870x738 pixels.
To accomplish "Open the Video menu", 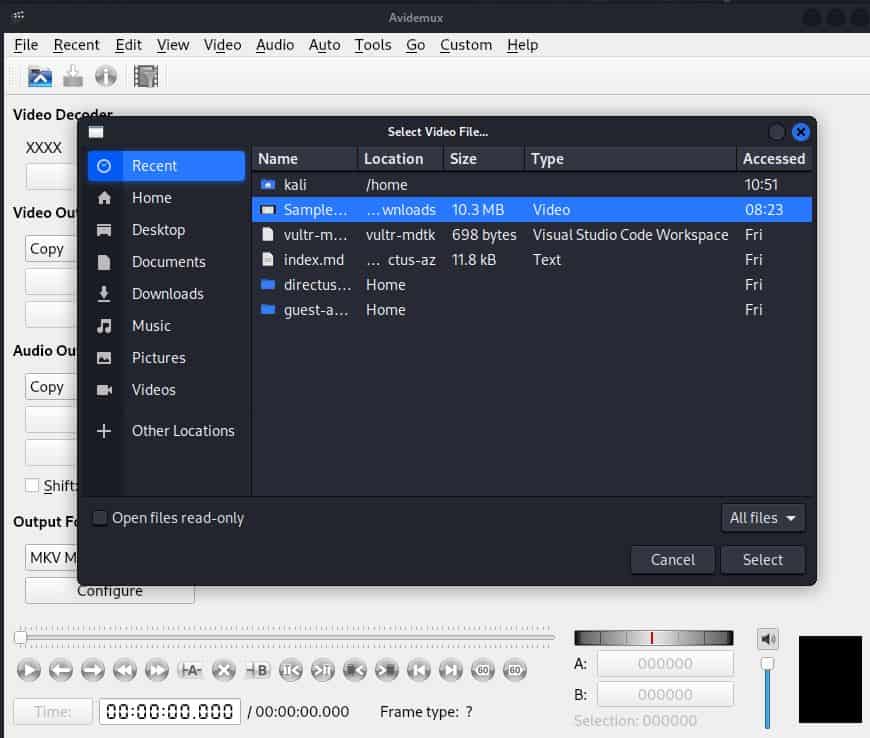I will [x=222, y=45].
